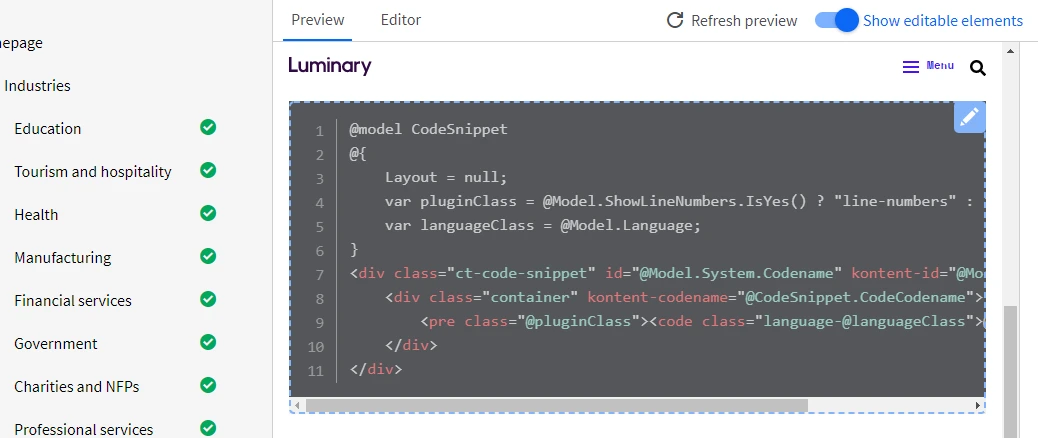Screen dimensions: 1038x438
Task: Click the pencil edit icon on code snippet
Action: (969, 118)
